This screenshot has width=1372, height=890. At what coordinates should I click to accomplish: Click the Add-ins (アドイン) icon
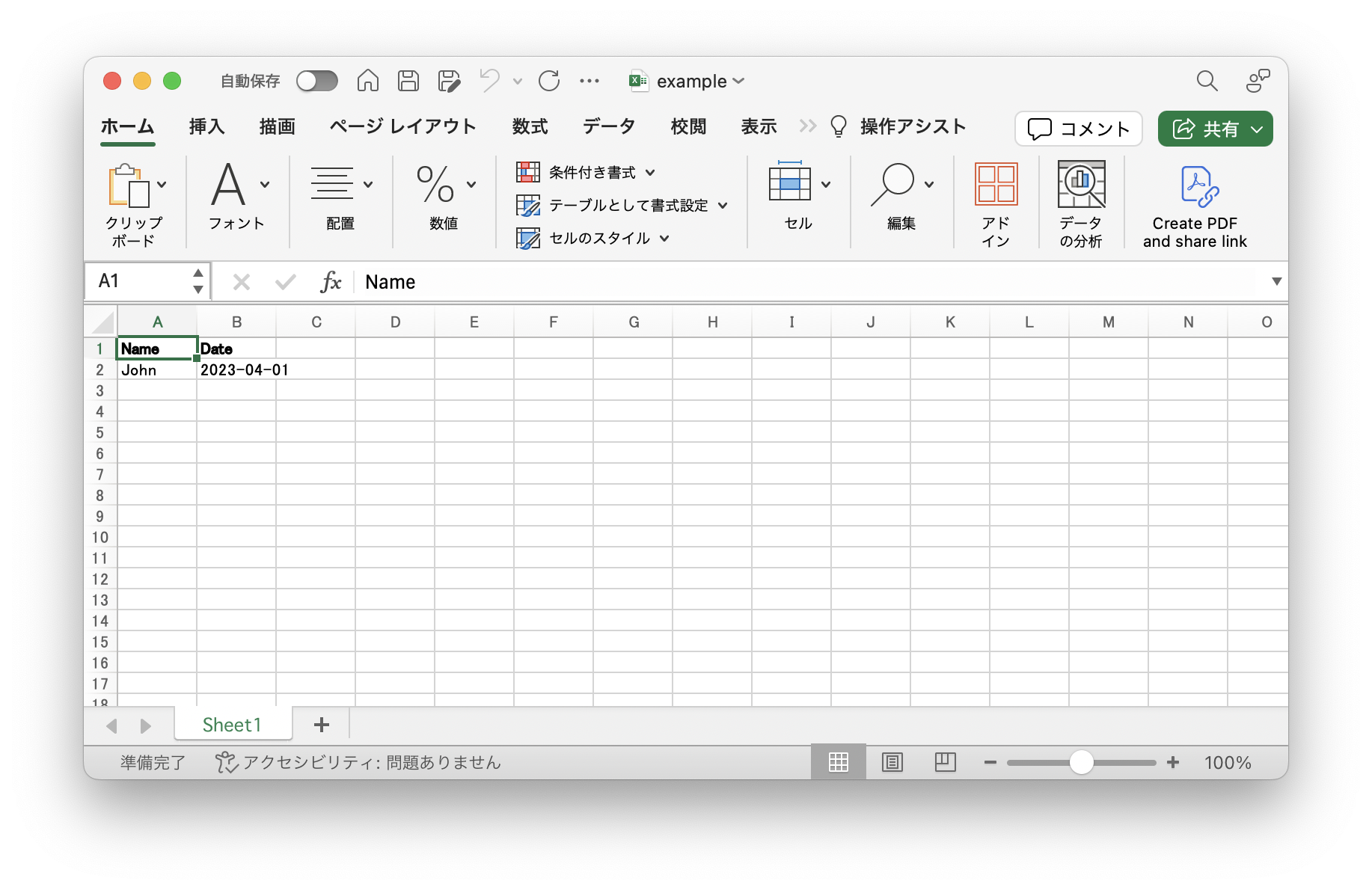996,184
